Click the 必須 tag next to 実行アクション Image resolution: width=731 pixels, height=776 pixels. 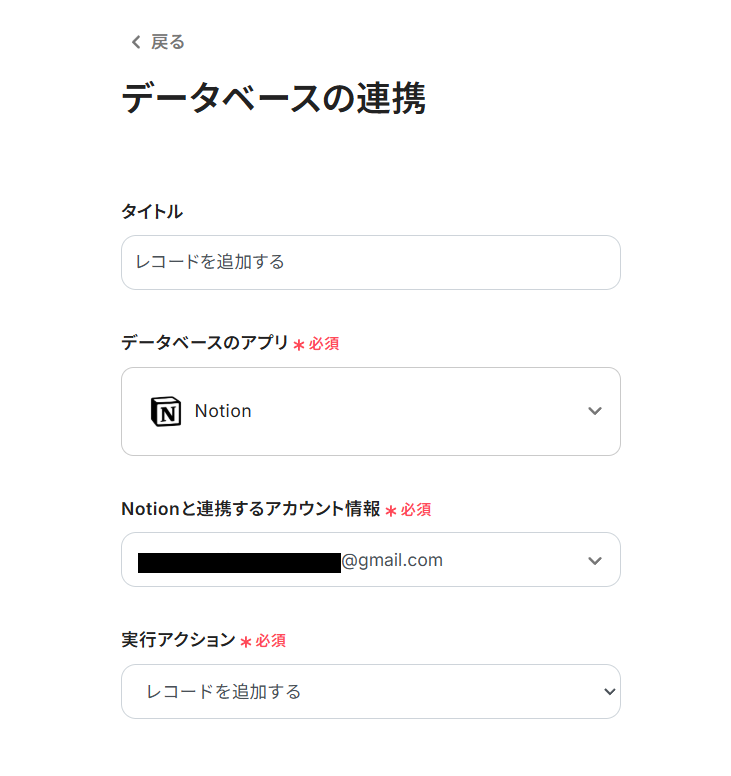point(271,641)
